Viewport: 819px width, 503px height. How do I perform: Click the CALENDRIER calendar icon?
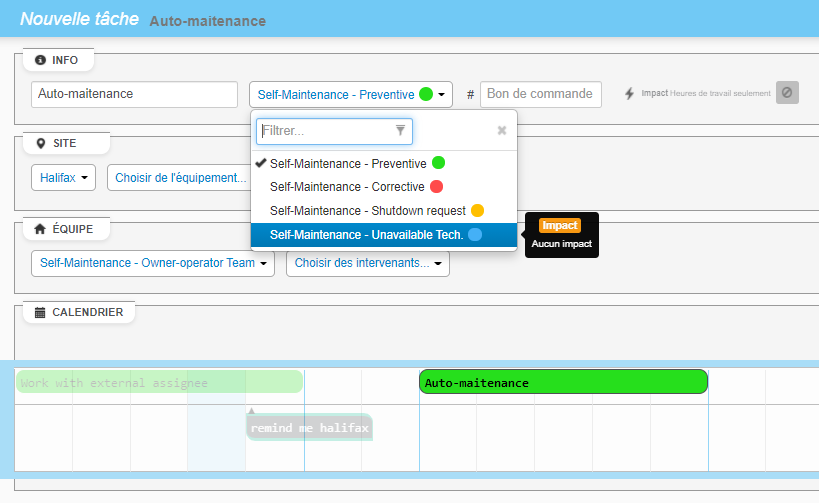(40, 312)
